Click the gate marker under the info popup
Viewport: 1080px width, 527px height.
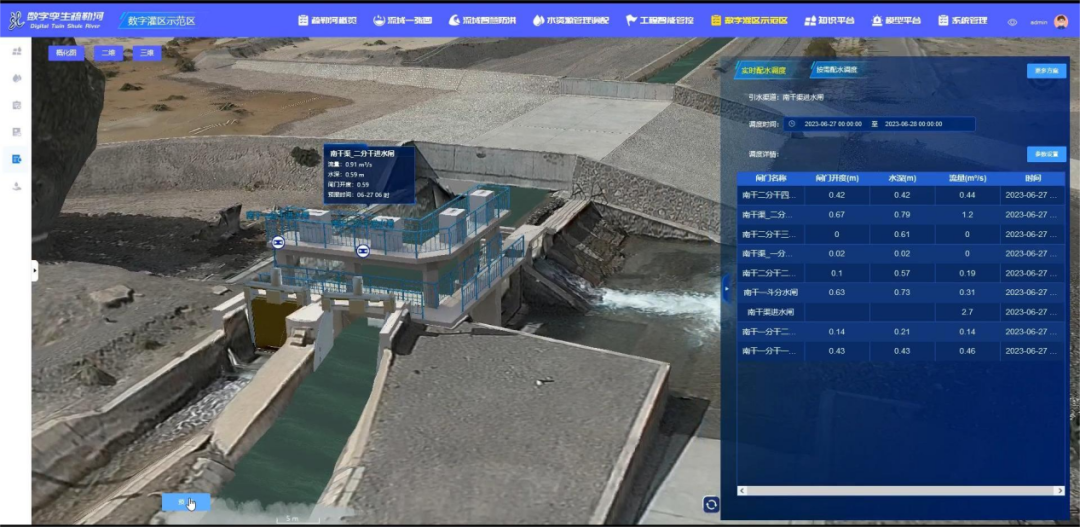point(362,251)
